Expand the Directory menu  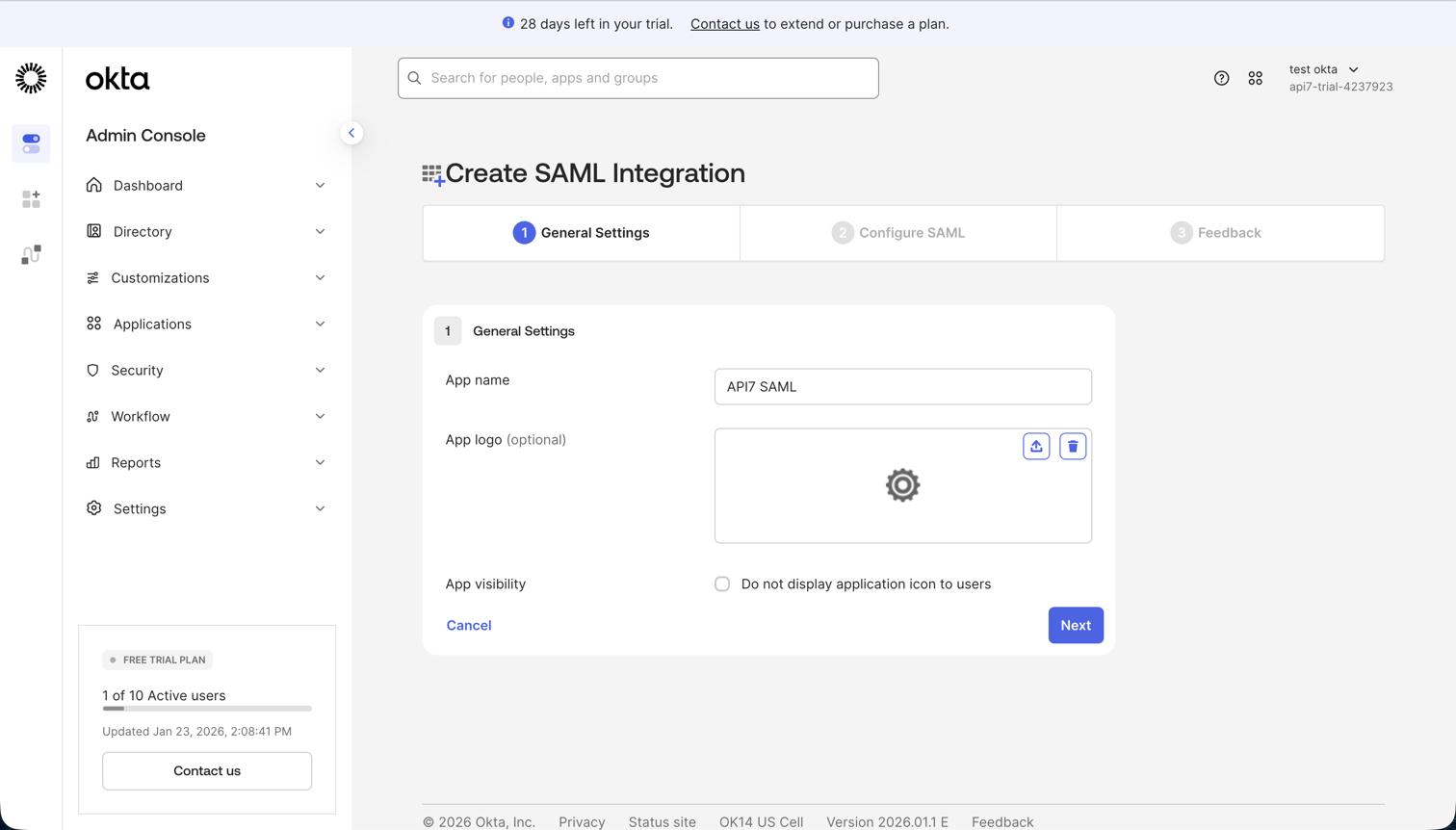point(206,231)
